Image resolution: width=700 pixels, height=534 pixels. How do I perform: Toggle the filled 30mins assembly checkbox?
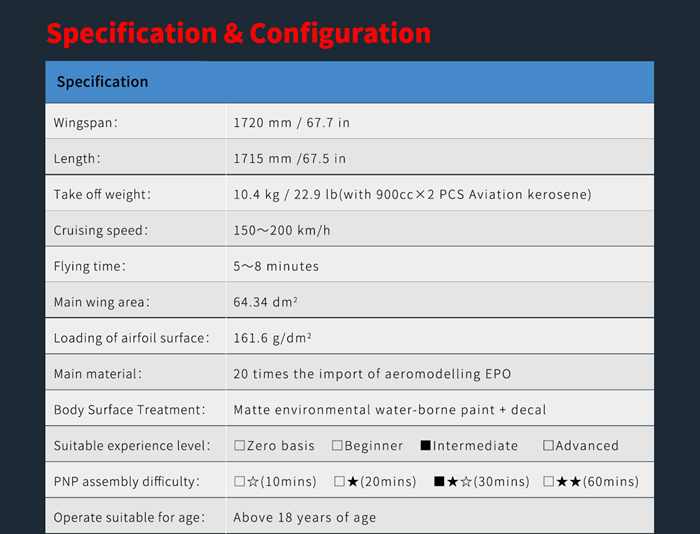pyautogui.click(x=439, y=482)
